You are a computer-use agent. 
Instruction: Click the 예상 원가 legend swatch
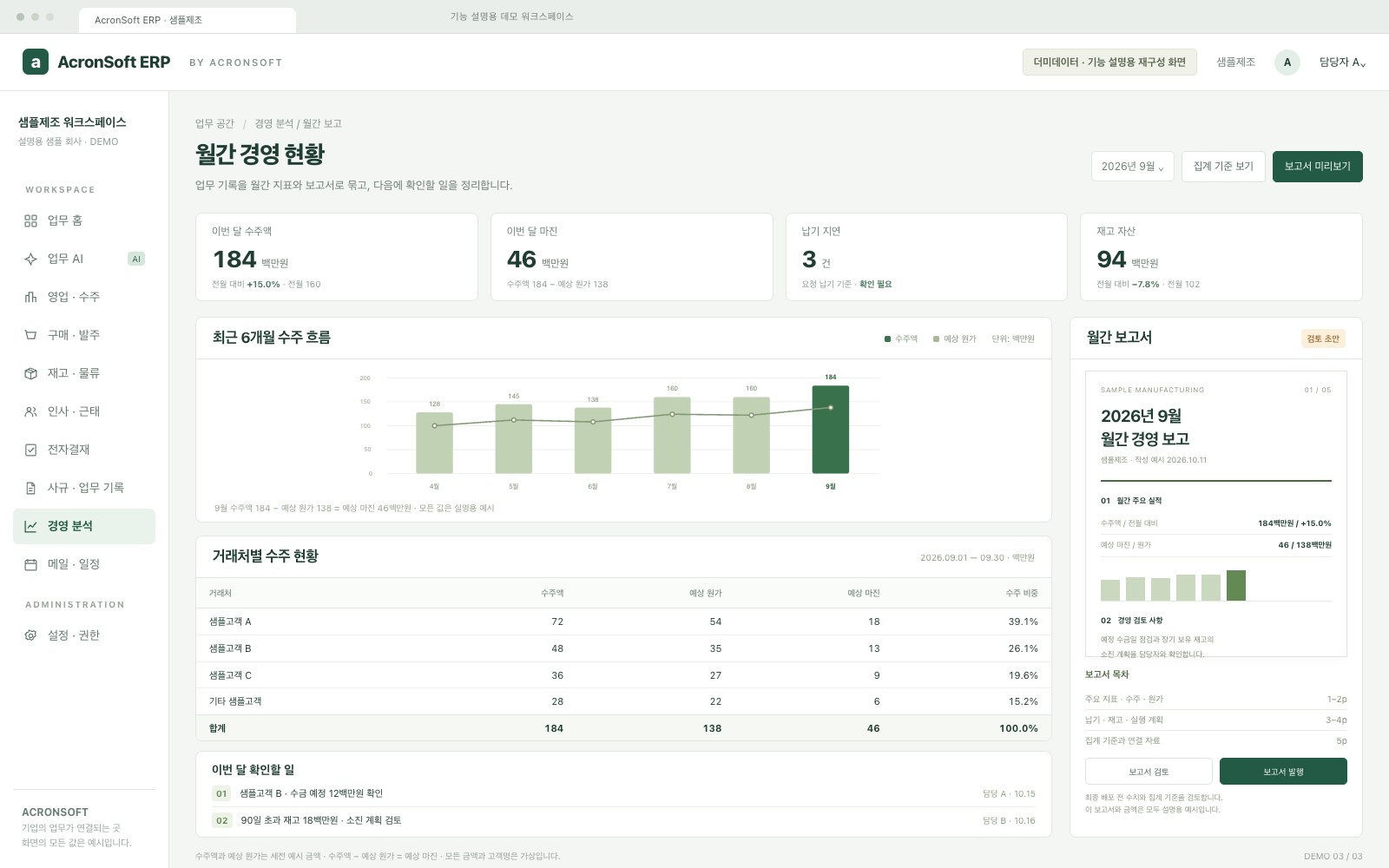[936, 339]
